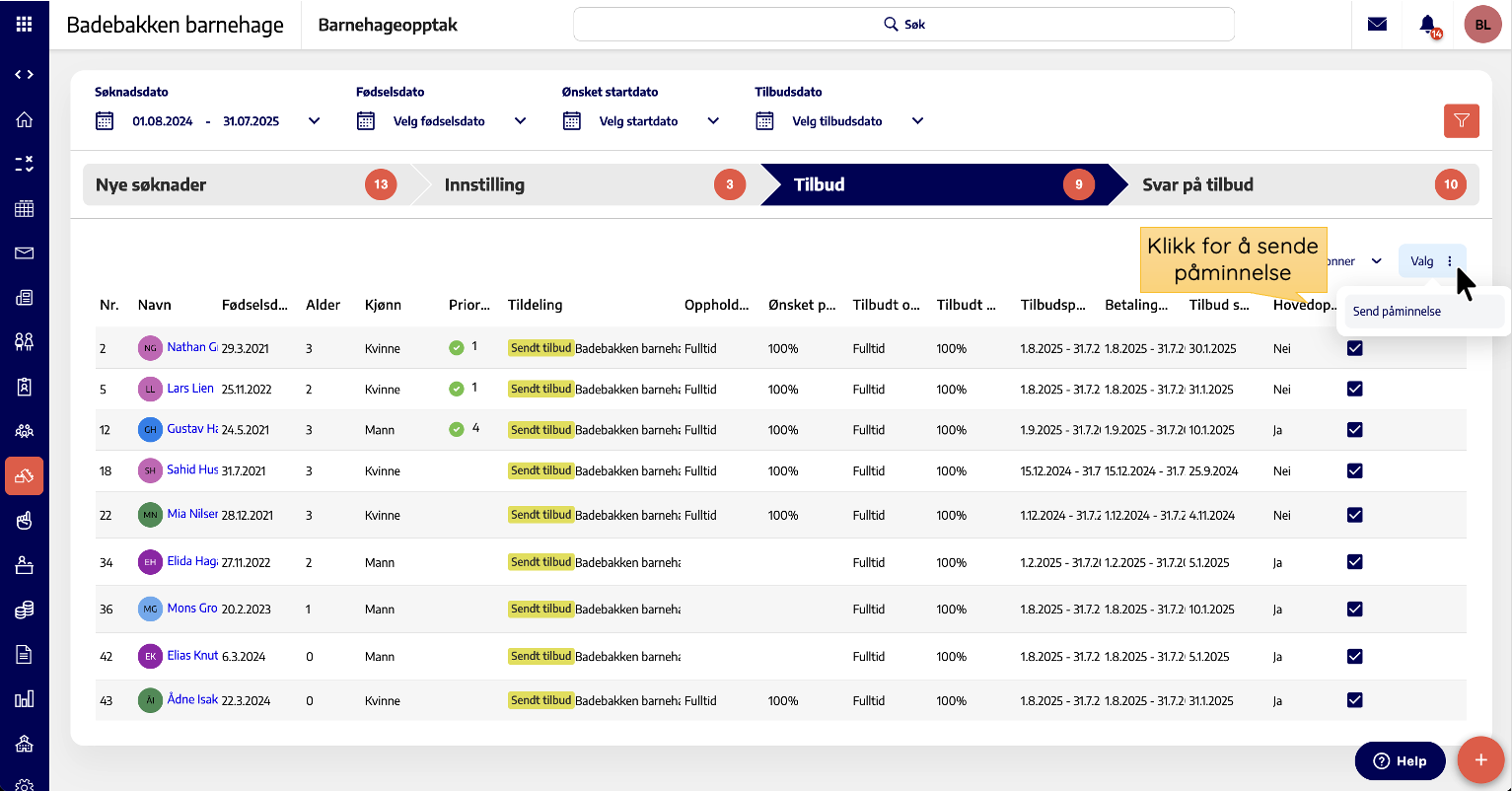The height and width of the screenshot is (791, 1512).
Task: Expand the Søknadsdato date range dropdown
Action: tap(315, 121)
